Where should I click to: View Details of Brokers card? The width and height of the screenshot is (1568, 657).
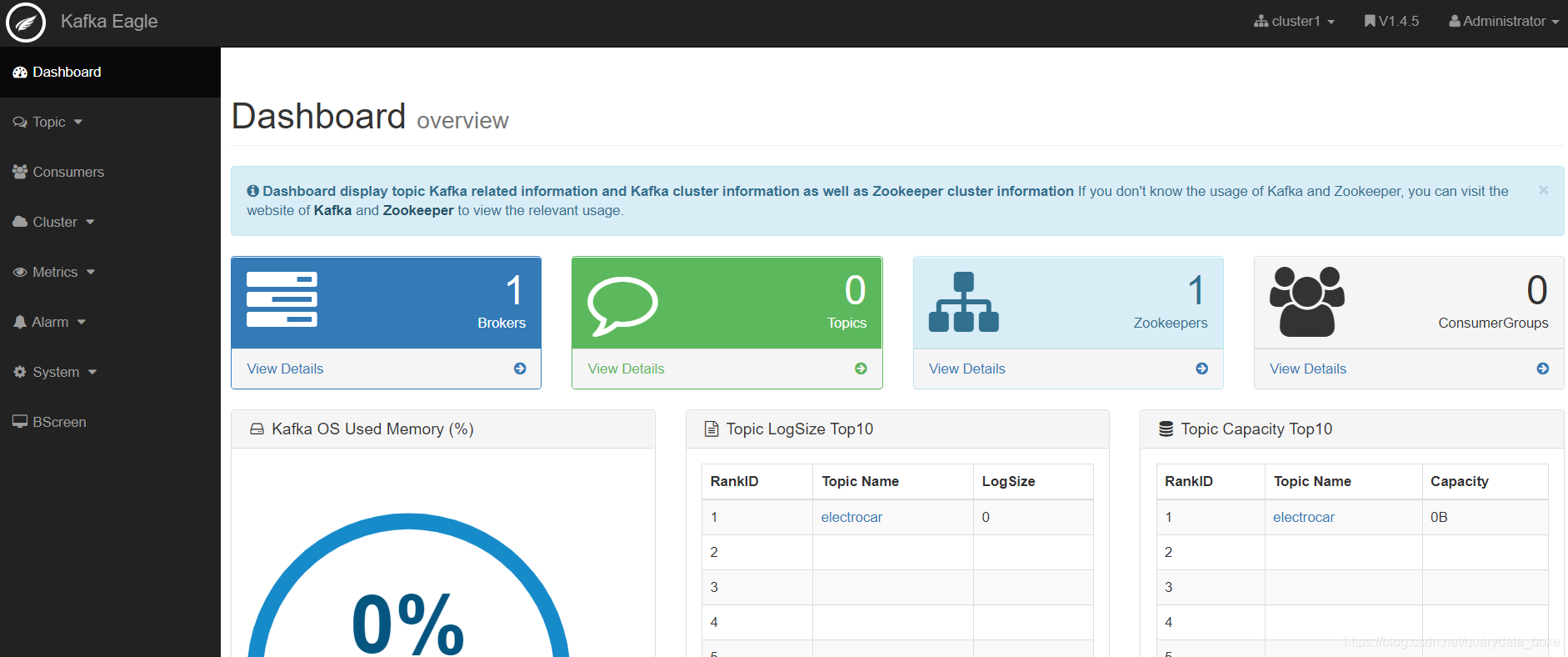click(285, 369)
